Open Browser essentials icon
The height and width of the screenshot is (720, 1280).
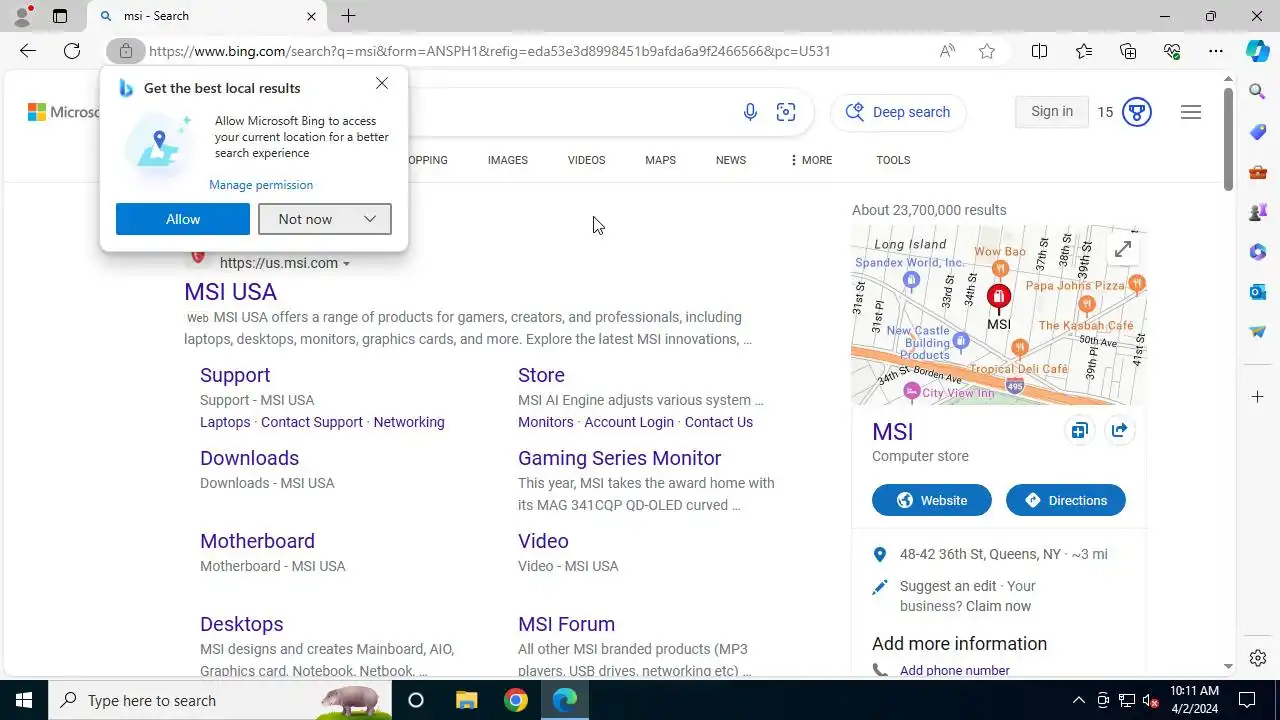coord(1172,51)
